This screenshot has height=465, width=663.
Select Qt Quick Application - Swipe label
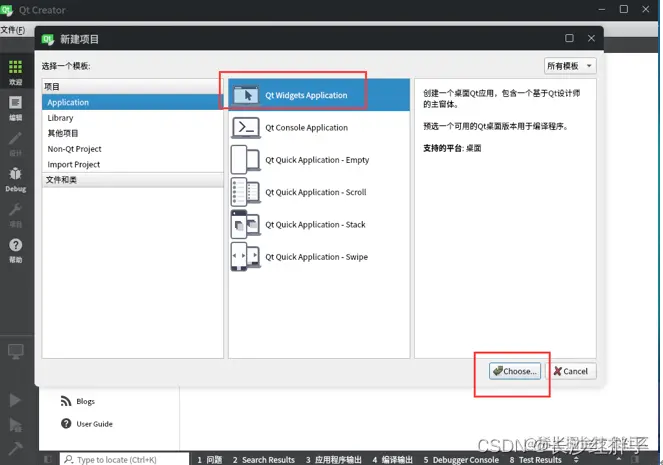[317, 257]
